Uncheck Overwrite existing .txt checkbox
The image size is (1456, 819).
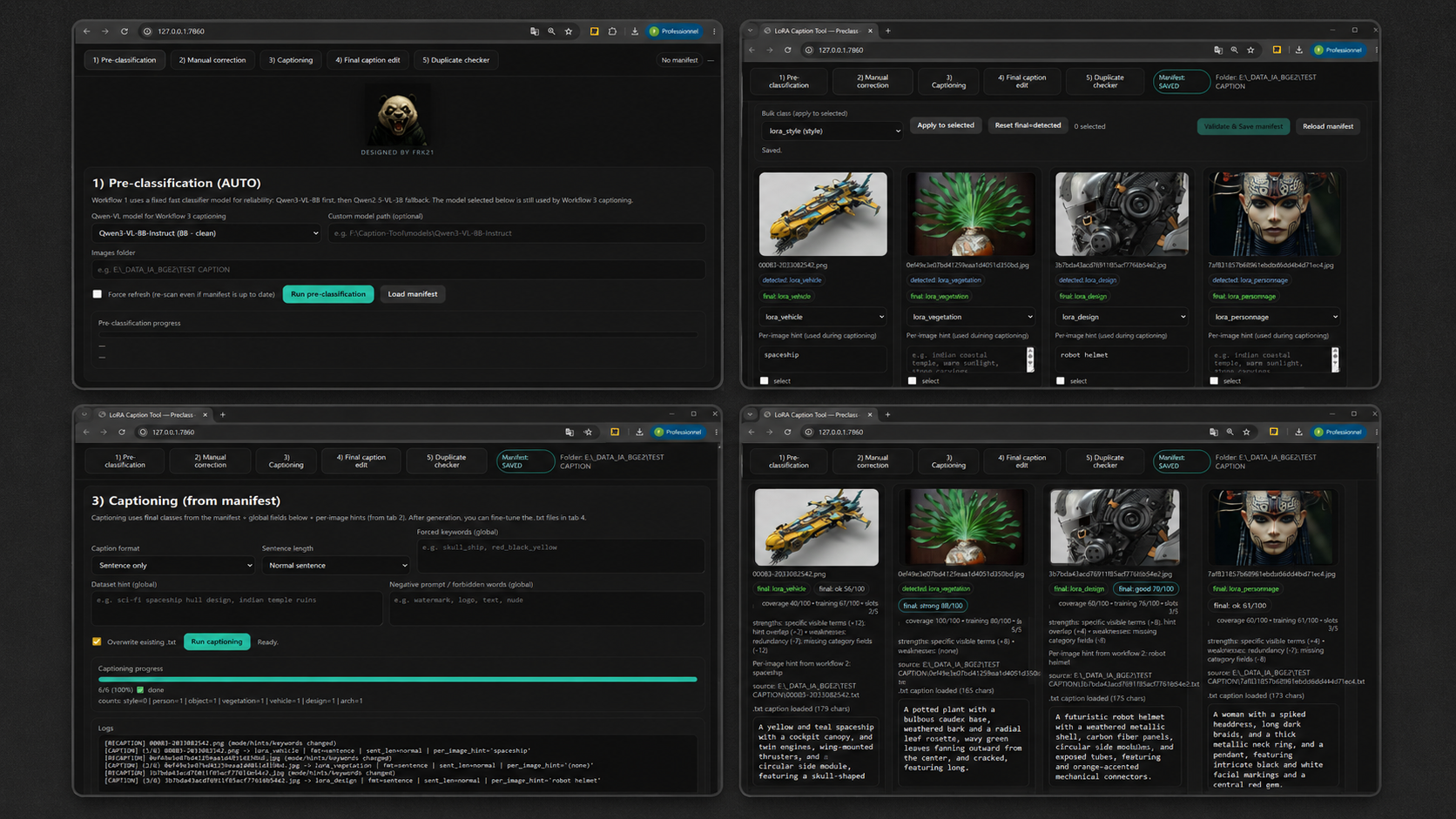pos(97,641)
